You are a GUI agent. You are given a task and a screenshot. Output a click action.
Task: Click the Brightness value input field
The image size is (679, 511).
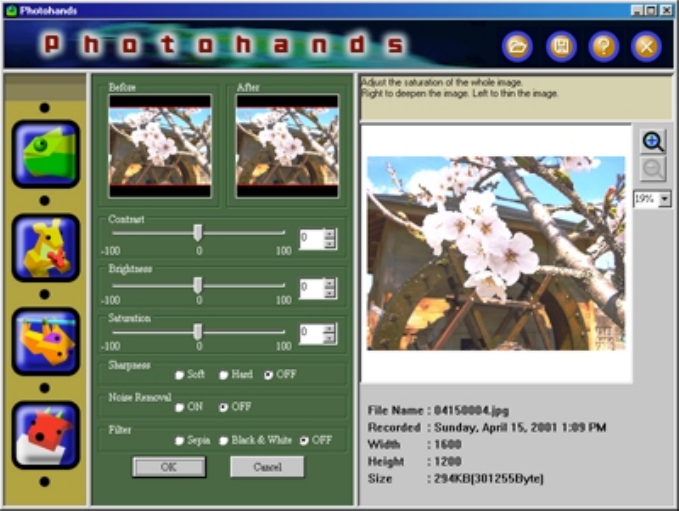pyautogui.click(x=312, y=288)
